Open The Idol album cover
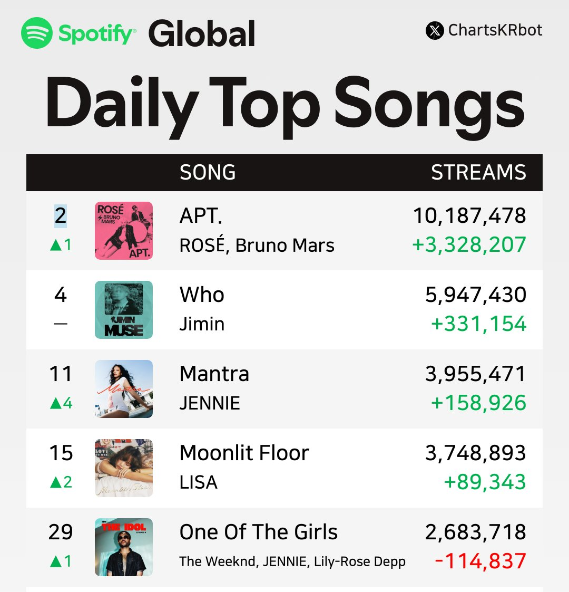 click(x=124, y=547)
